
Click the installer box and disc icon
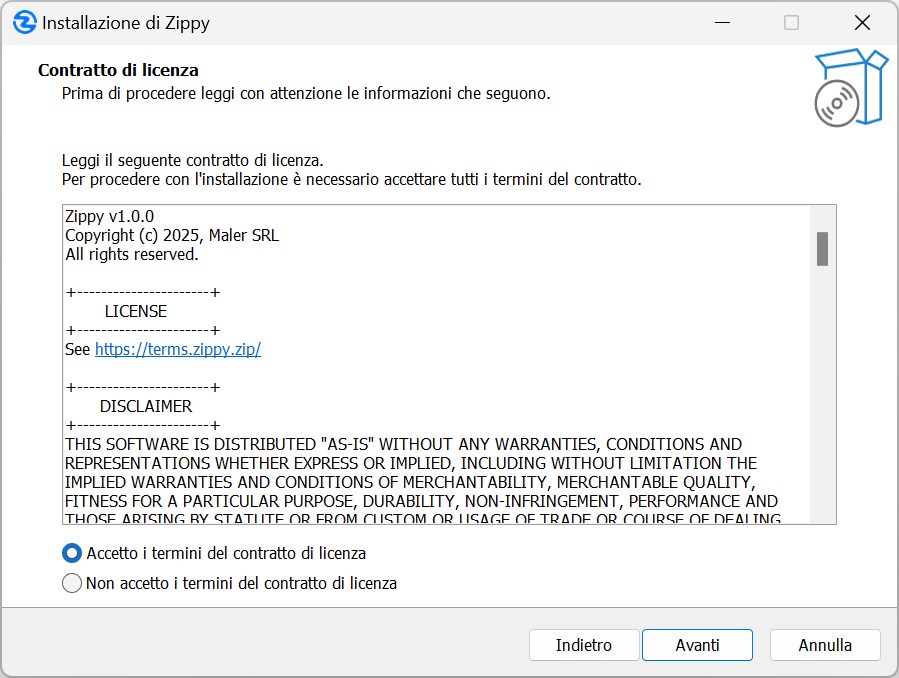pyautogui.click(x=850, y=88)
